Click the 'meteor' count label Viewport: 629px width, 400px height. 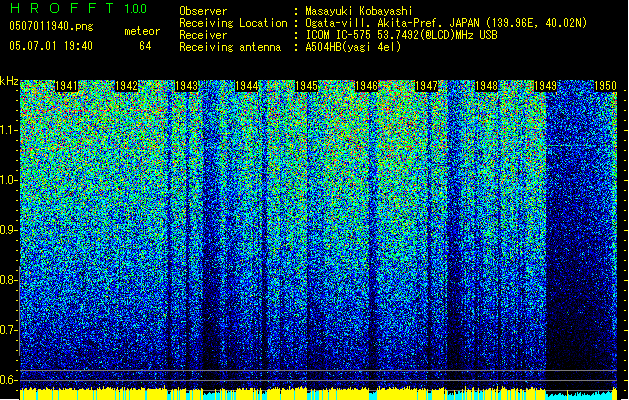pos(142,31)
